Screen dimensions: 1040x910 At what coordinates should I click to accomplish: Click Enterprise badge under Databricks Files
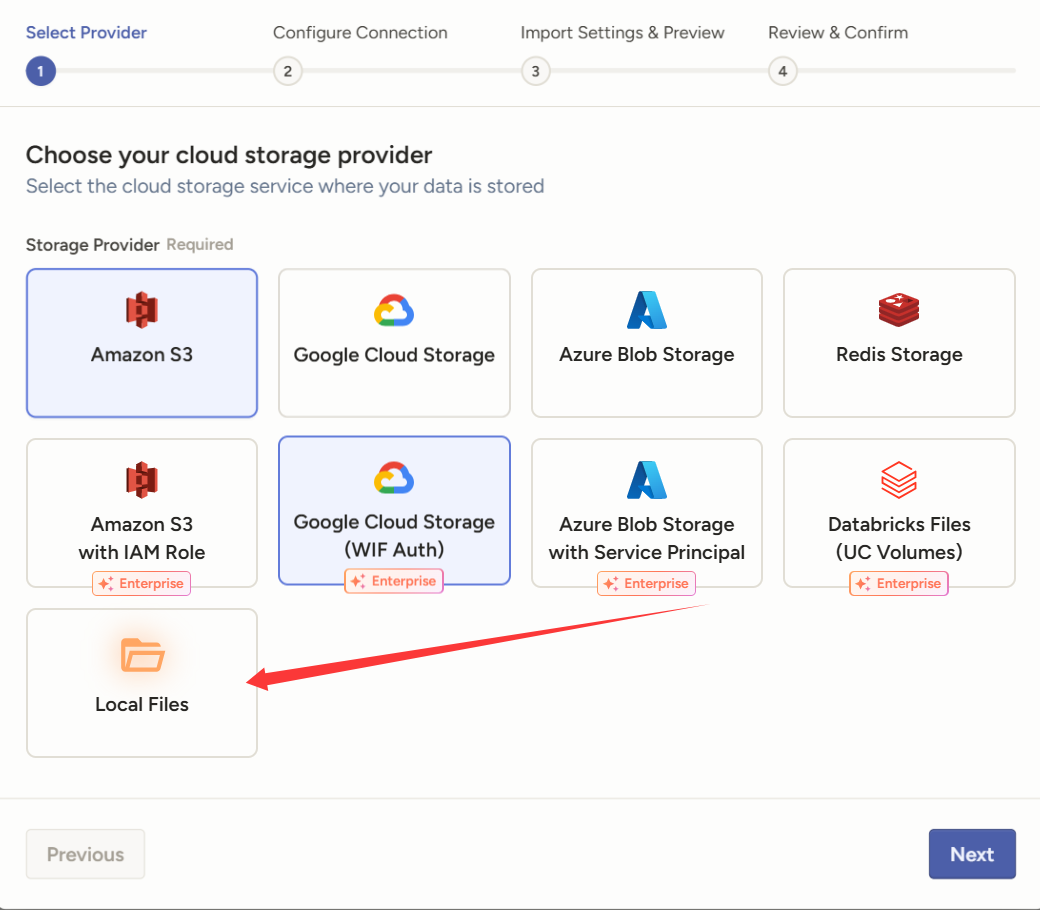(x=899, y=584)
